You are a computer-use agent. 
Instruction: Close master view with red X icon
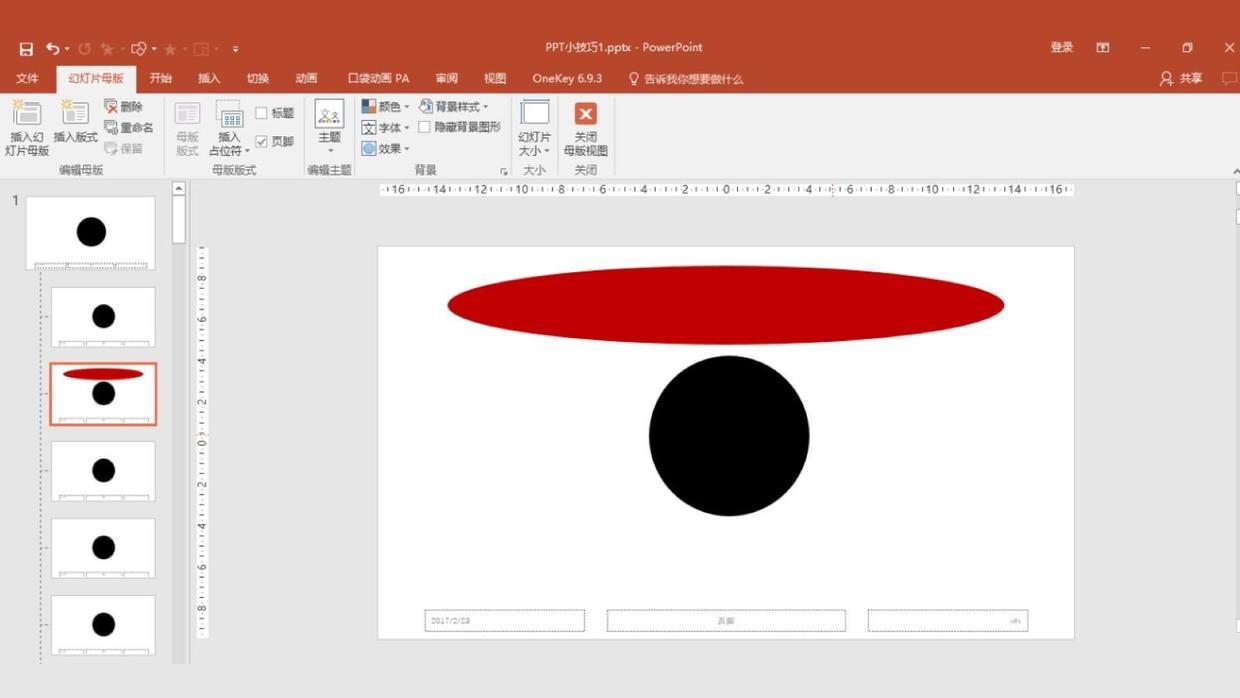[586, 114]
